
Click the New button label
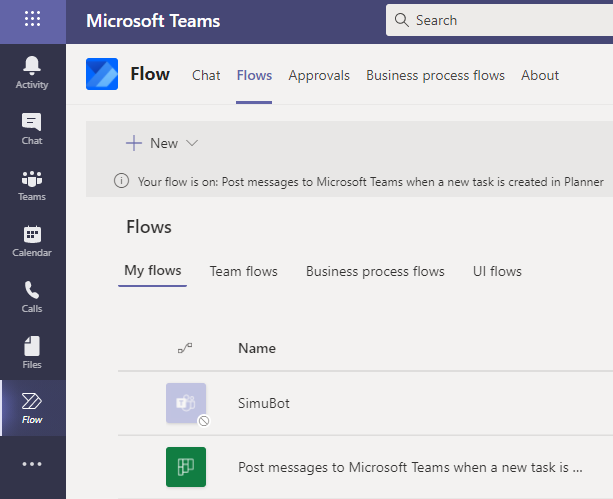point(164,143)
